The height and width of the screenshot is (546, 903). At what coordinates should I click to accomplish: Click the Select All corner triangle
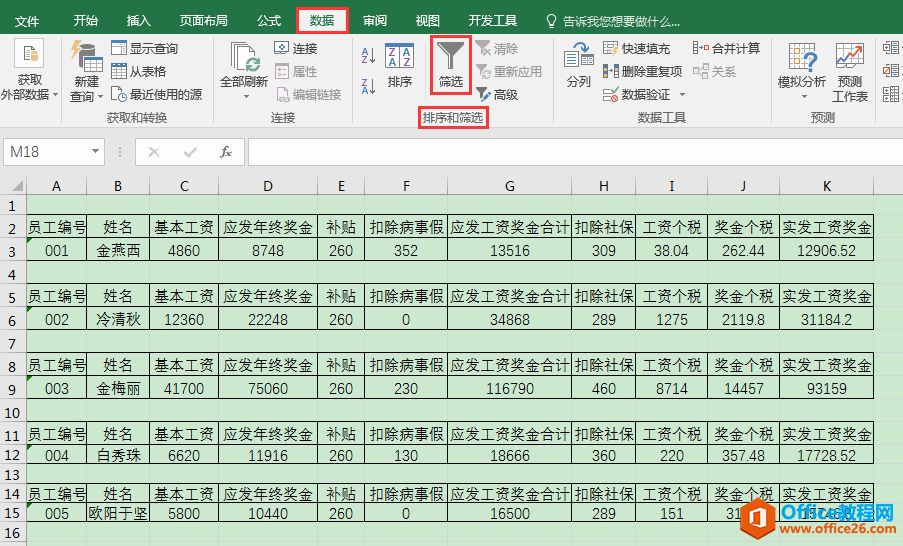click(18, 185)
